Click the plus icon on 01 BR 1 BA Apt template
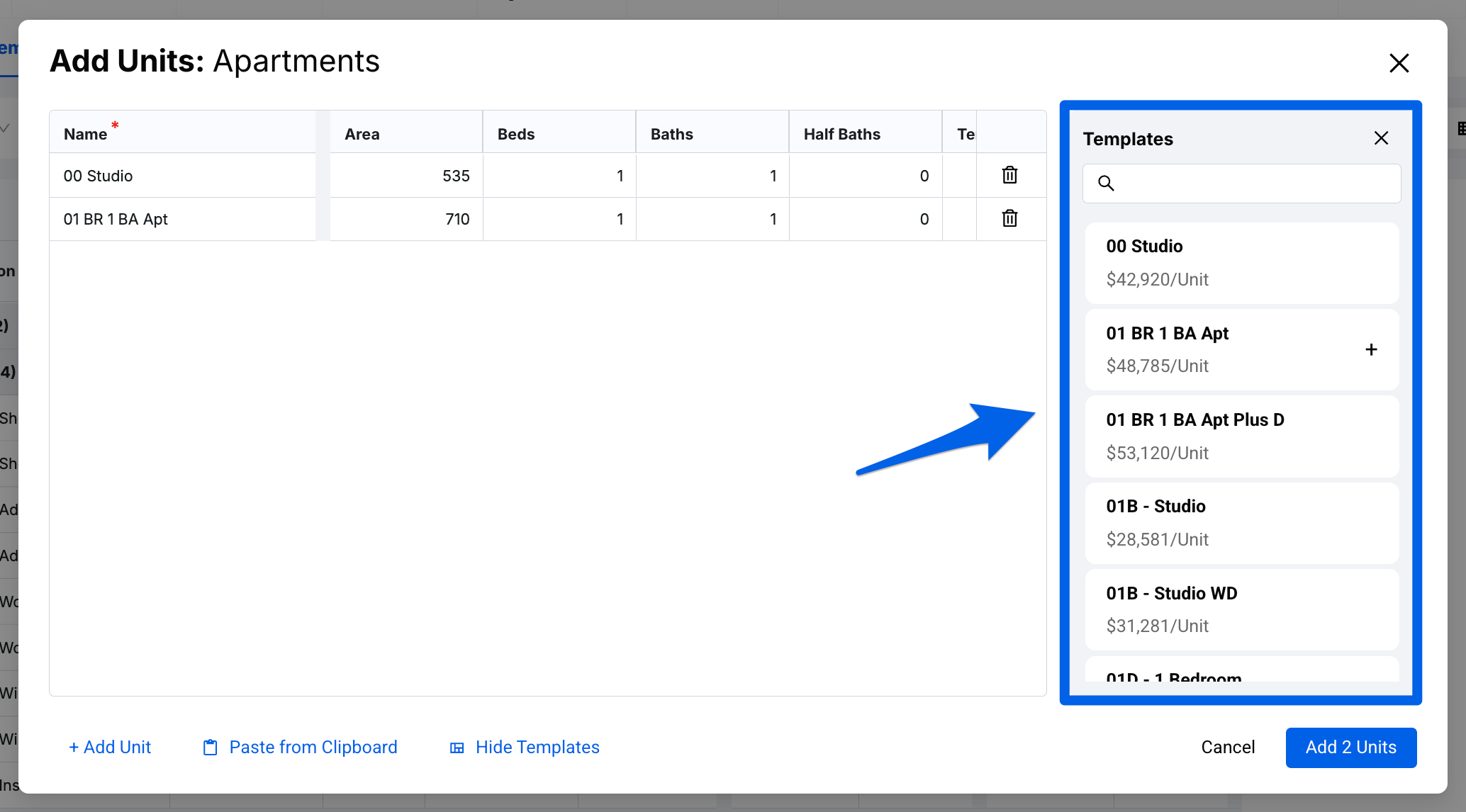Image resolution: width=1466 pixels, height=812 pixels. click(1371, 349)
